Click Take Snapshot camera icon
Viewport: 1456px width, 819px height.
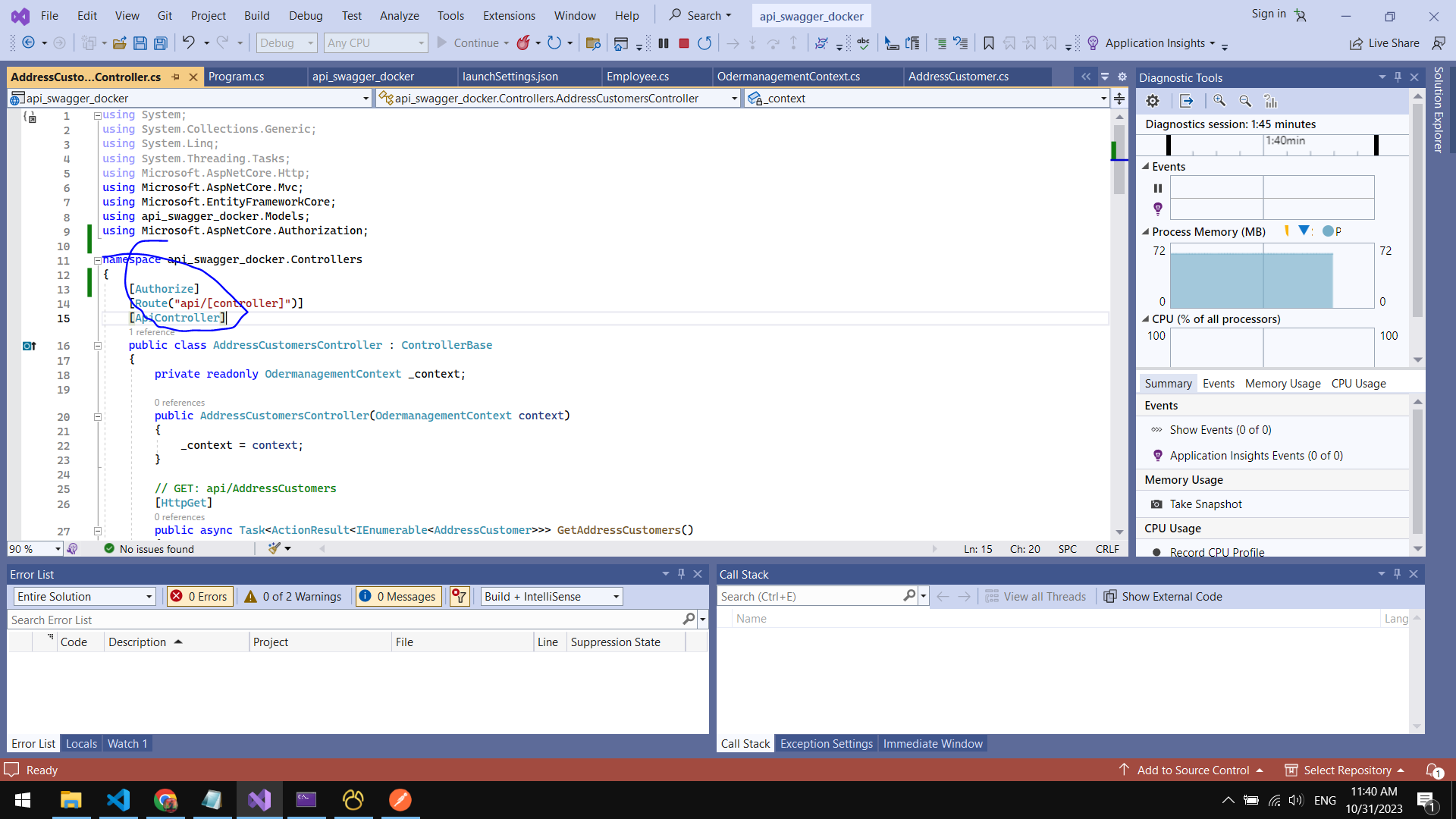tap(1156, 504)
